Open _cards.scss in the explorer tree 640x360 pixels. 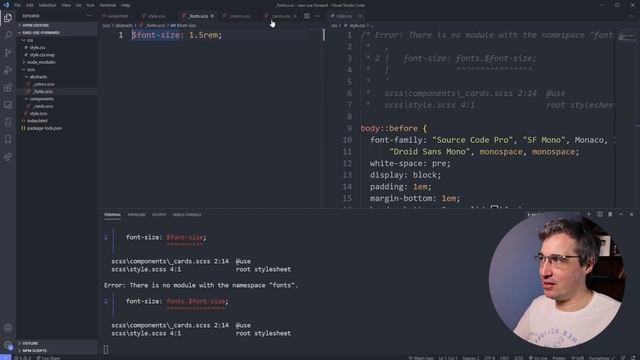point(57,106)
